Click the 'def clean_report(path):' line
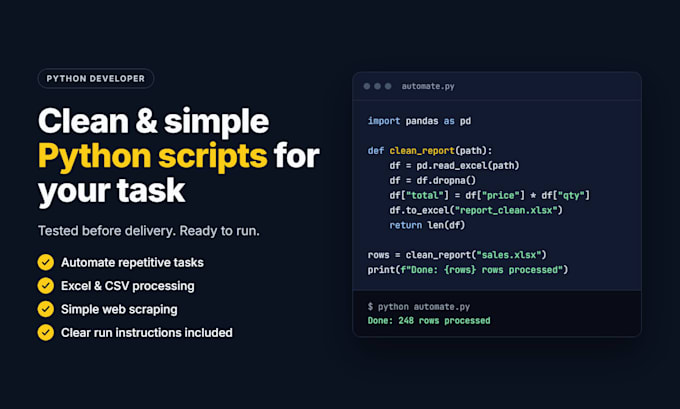The height and width of the screenshot is (409, 680). [430, 151]
